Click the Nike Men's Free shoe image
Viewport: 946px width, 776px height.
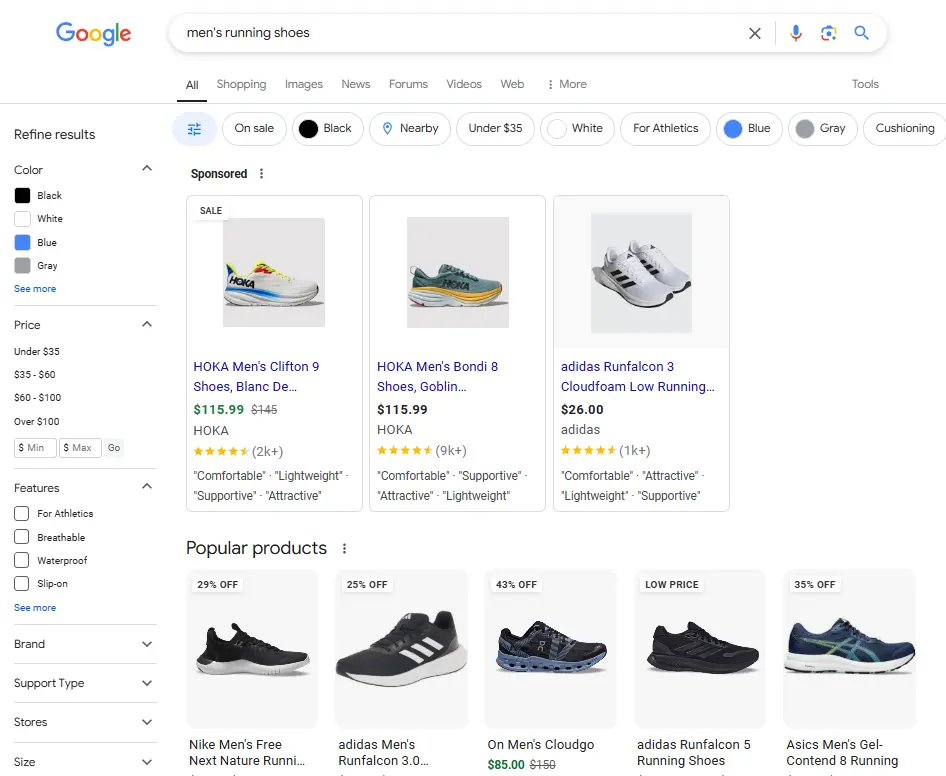point(252,650)
